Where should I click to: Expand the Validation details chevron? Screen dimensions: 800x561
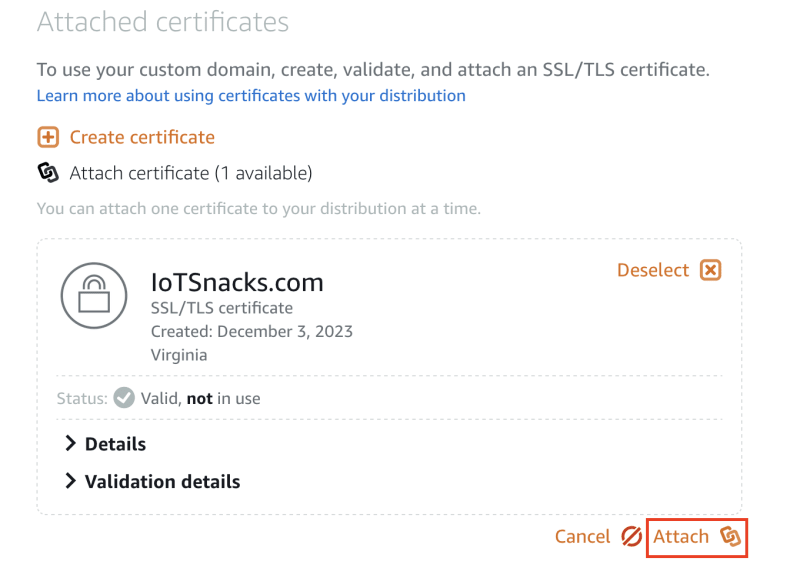point(70,481)
